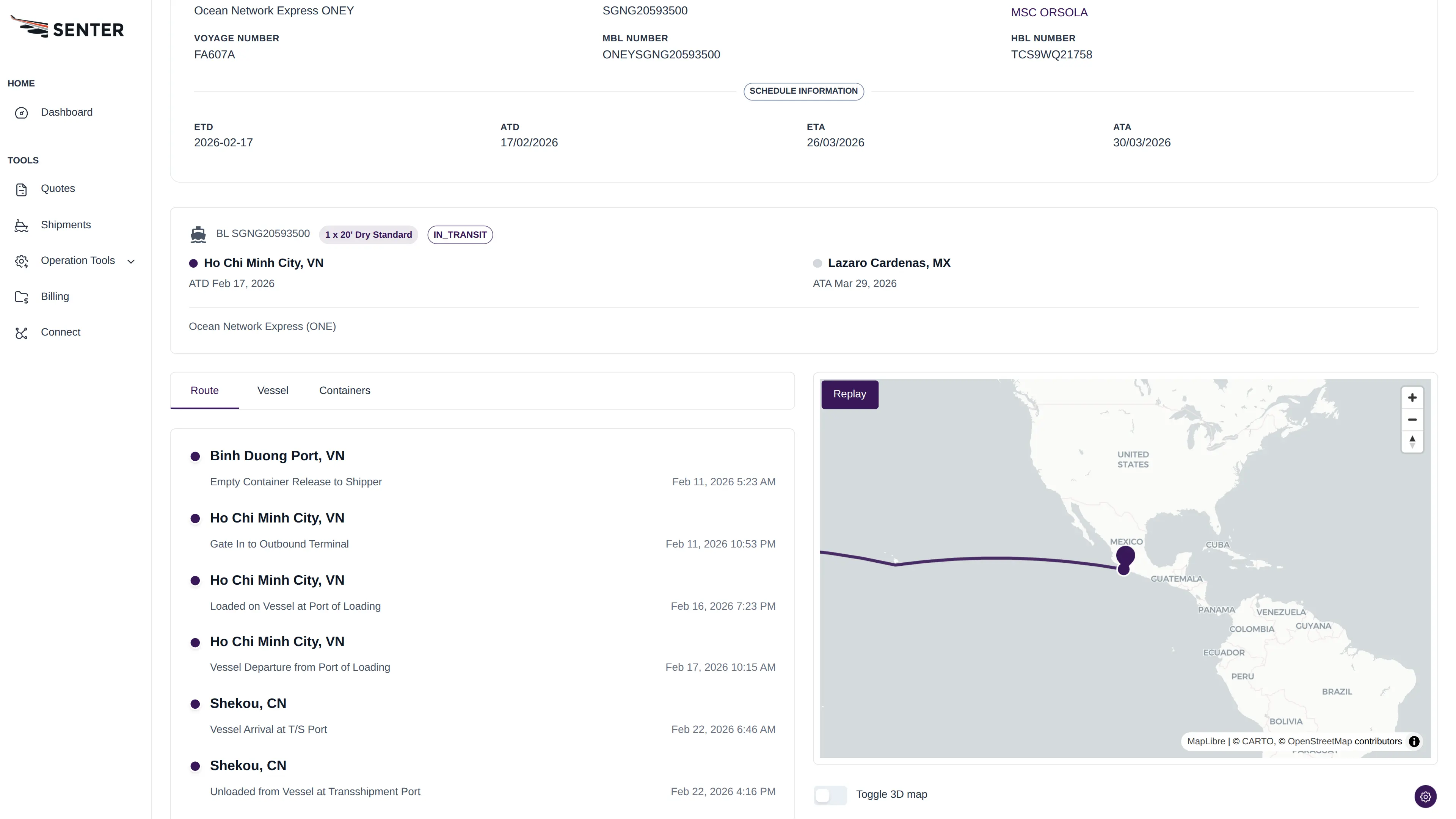This screenshot has width=1456, height=819.
Task: Zoom in on the map
Action: (x=1412, y=398)
